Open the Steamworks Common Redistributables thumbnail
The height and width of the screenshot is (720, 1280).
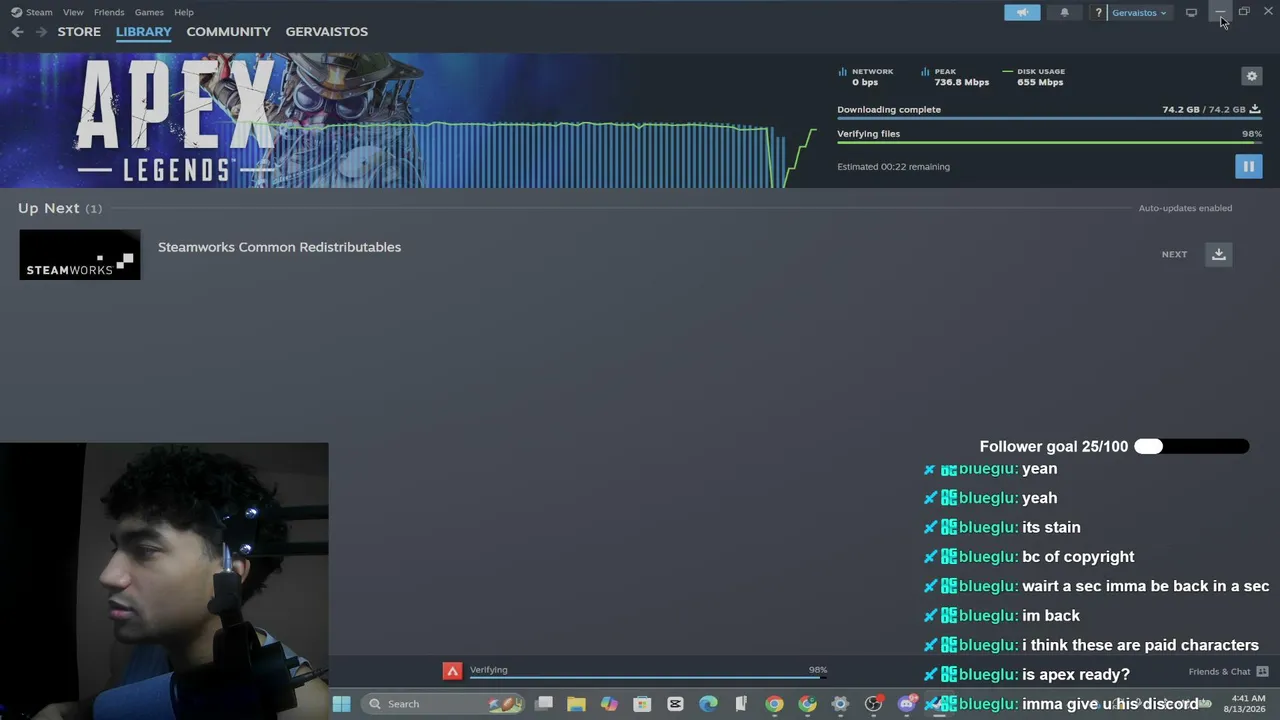point(80,255)
